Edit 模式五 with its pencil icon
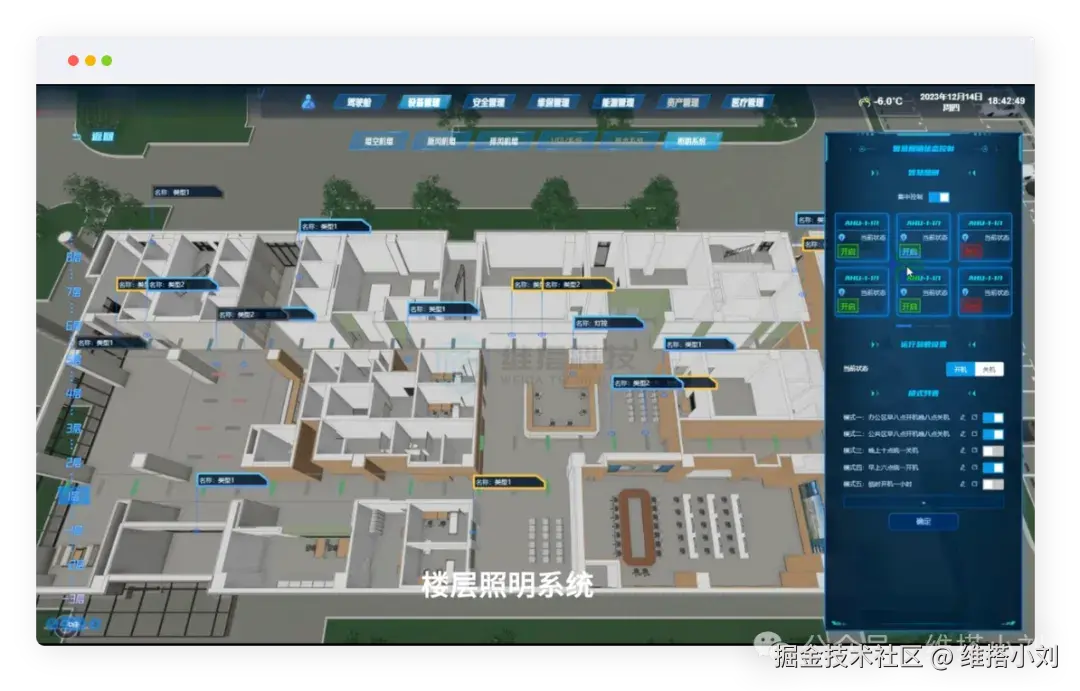This screenshot has height=691, width=1080. (x=962, y=484)
